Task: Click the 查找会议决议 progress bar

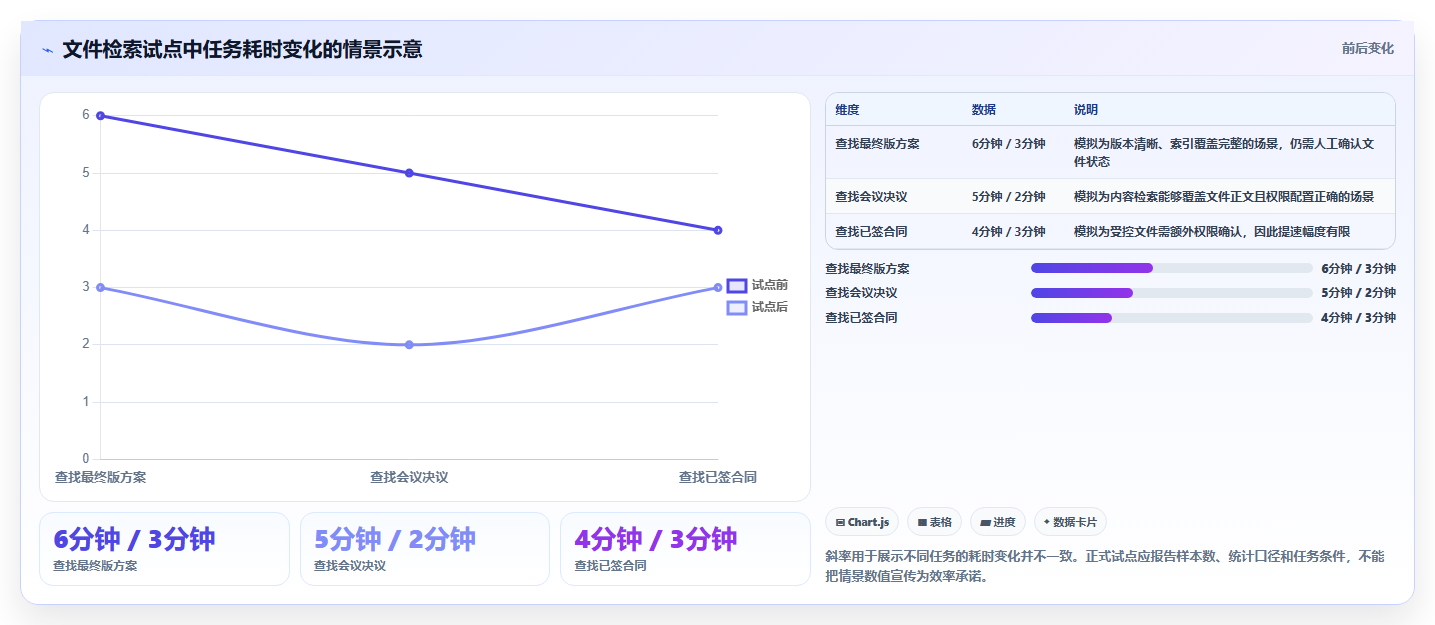Action: [x=1171, y=293]
